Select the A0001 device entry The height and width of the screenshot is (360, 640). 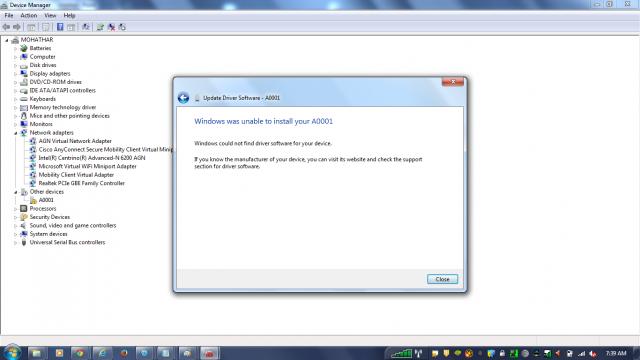pos(46,200)
